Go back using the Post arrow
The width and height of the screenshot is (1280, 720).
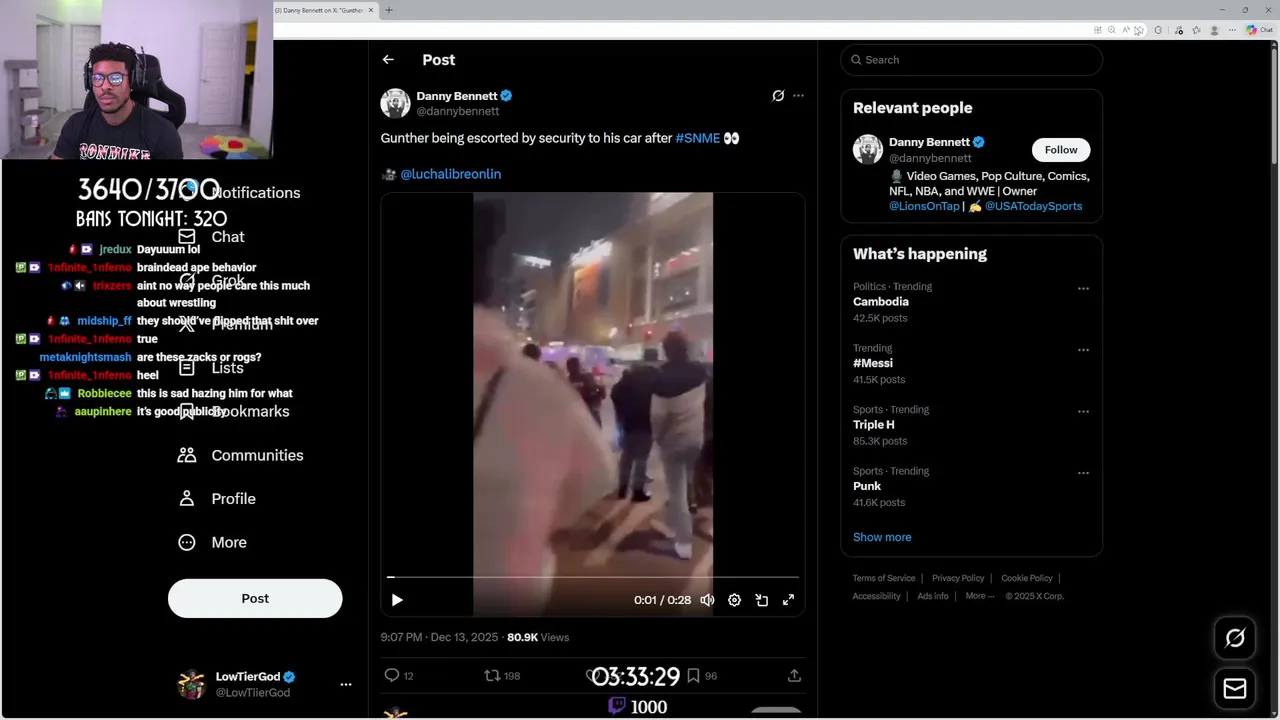coord(388,60)
